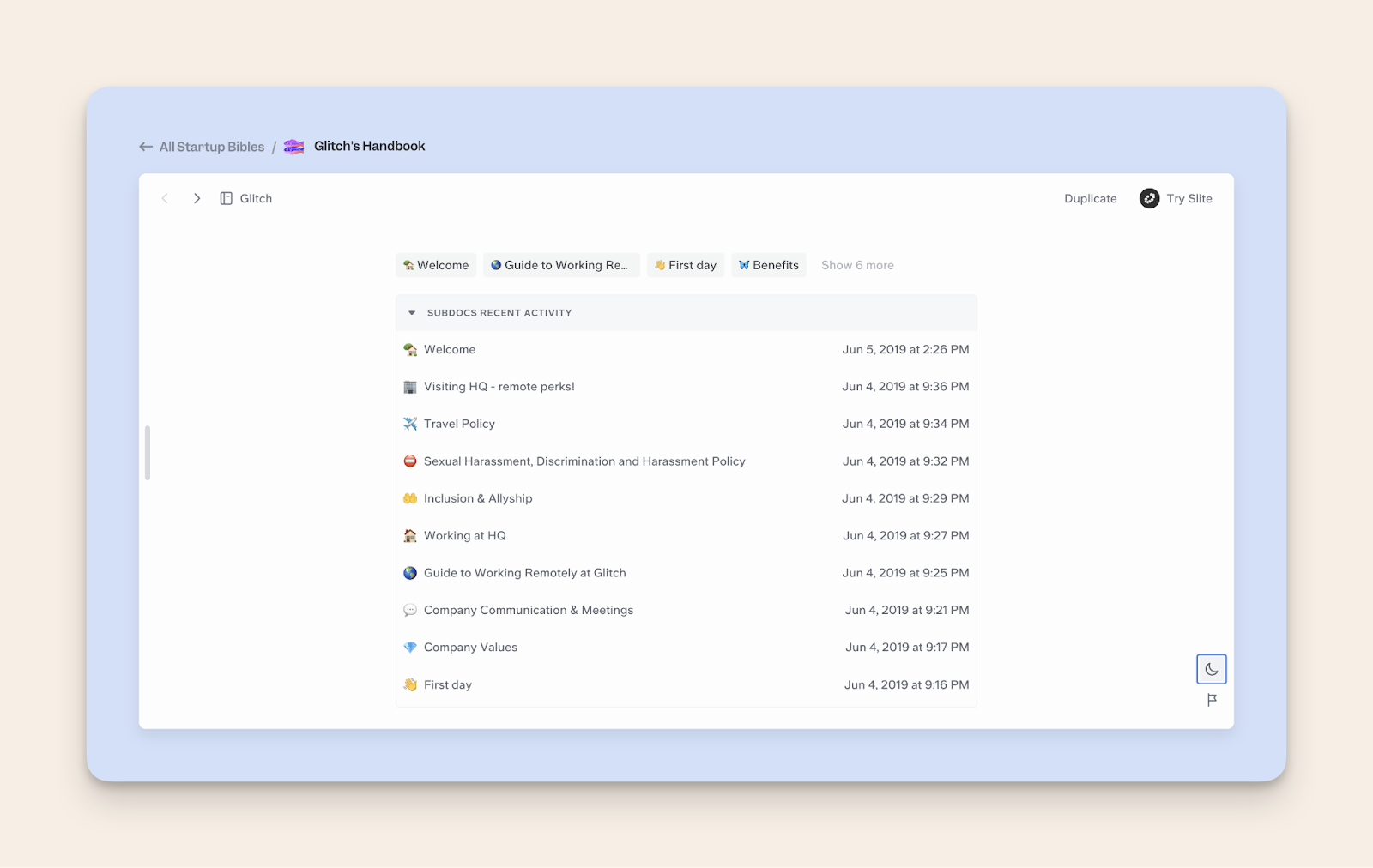Click the Glitch's Handbook title
Viewport: 1373px width, 868px height.
(x=369, y=146)
